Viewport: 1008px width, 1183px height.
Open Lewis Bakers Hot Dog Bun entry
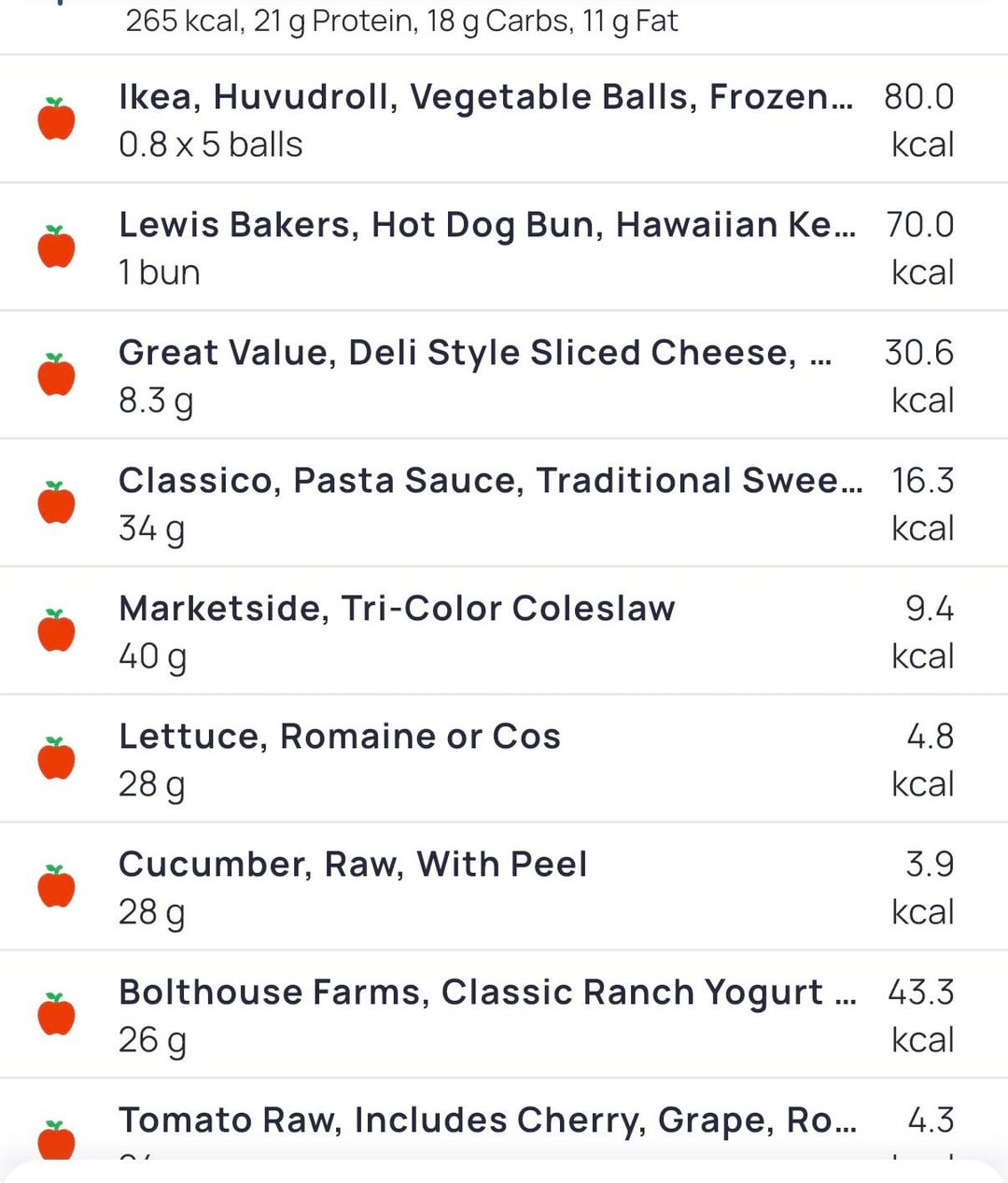pos(486,225)
